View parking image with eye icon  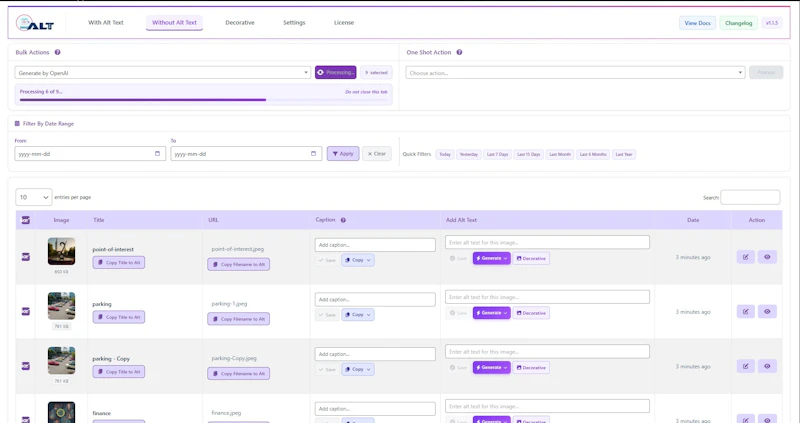pyautogui.click(x=767, y=312)
